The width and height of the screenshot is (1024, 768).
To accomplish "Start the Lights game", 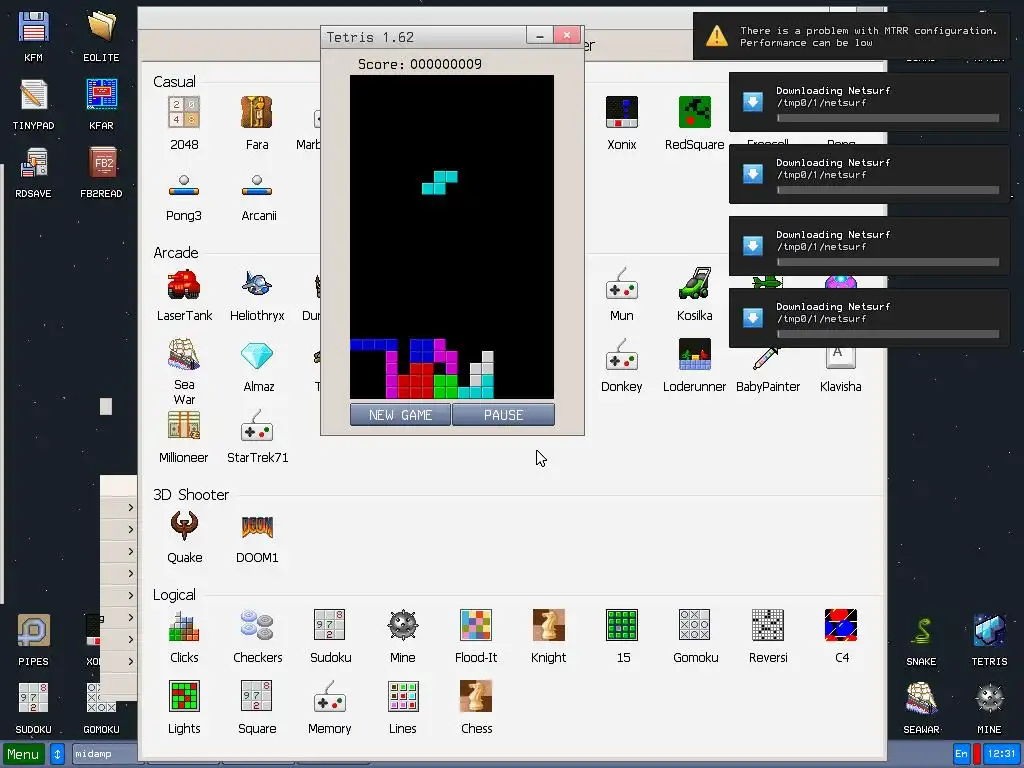I will click(184, 696).
